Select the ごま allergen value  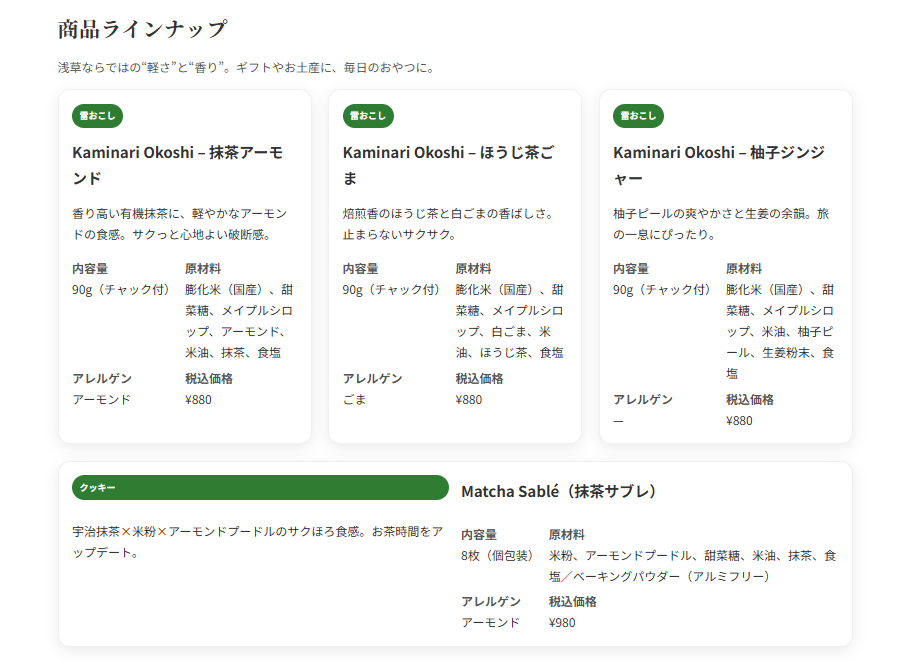tap(354, 399)
